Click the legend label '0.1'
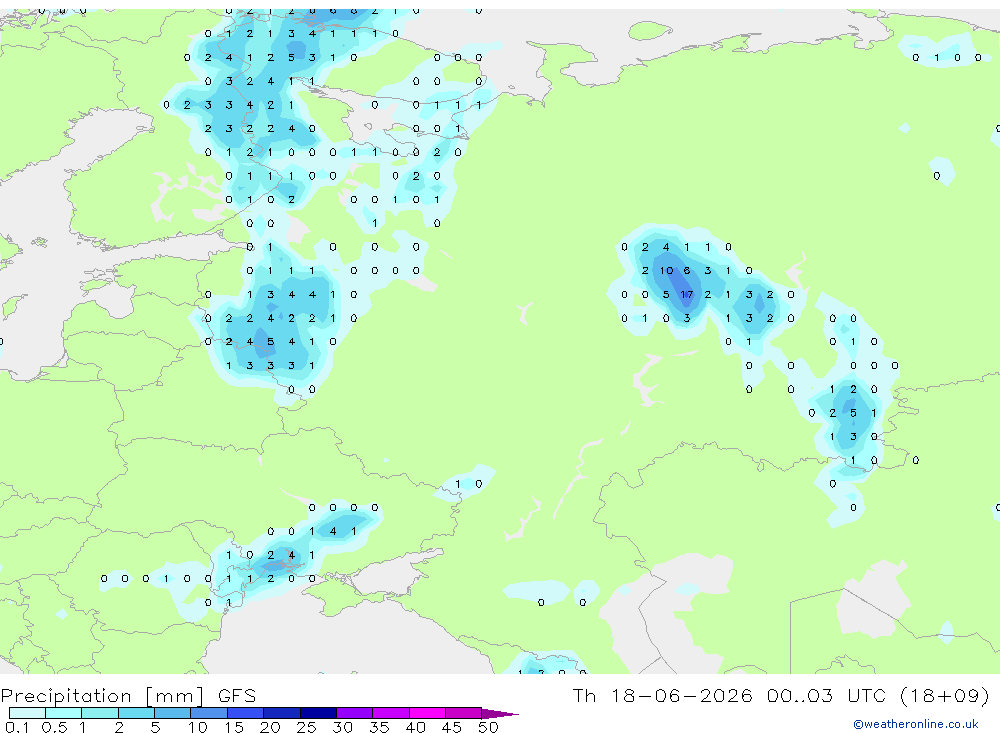This screenshot has width=1000, height=733. point(17,727)
